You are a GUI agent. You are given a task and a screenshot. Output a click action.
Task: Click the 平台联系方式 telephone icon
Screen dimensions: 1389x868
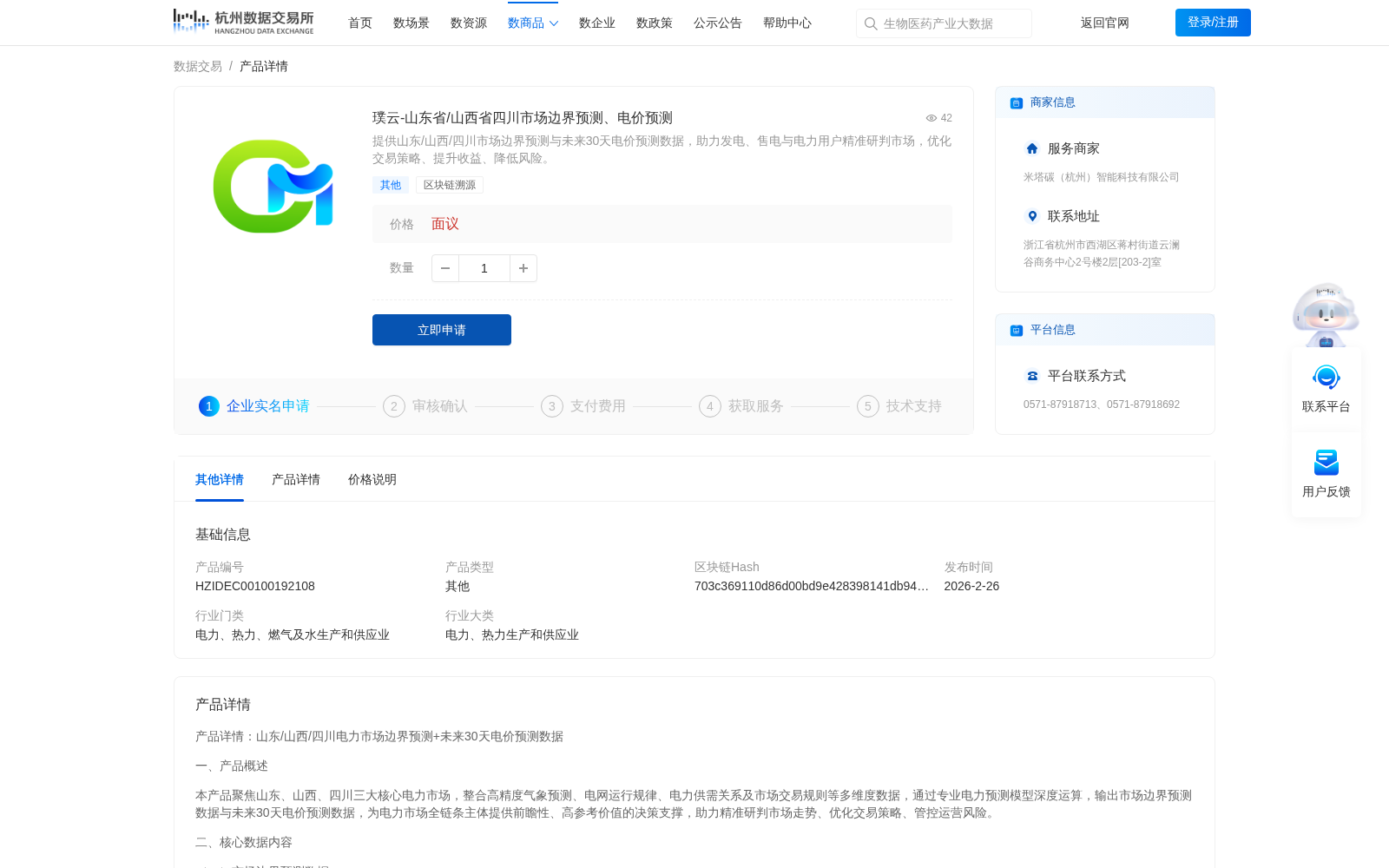point(1032,376)
